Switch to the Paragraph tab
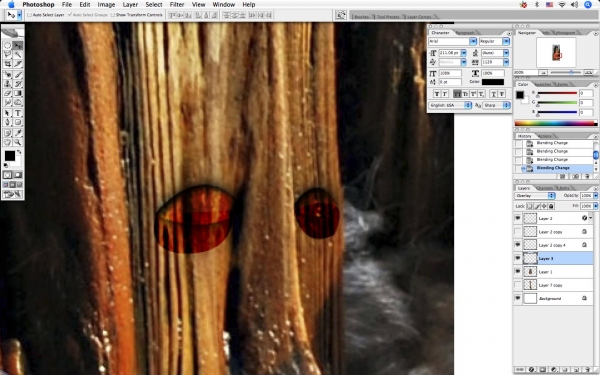Image resolution: width=600 pixels, height=375 pixels. [x=465, y=33]
